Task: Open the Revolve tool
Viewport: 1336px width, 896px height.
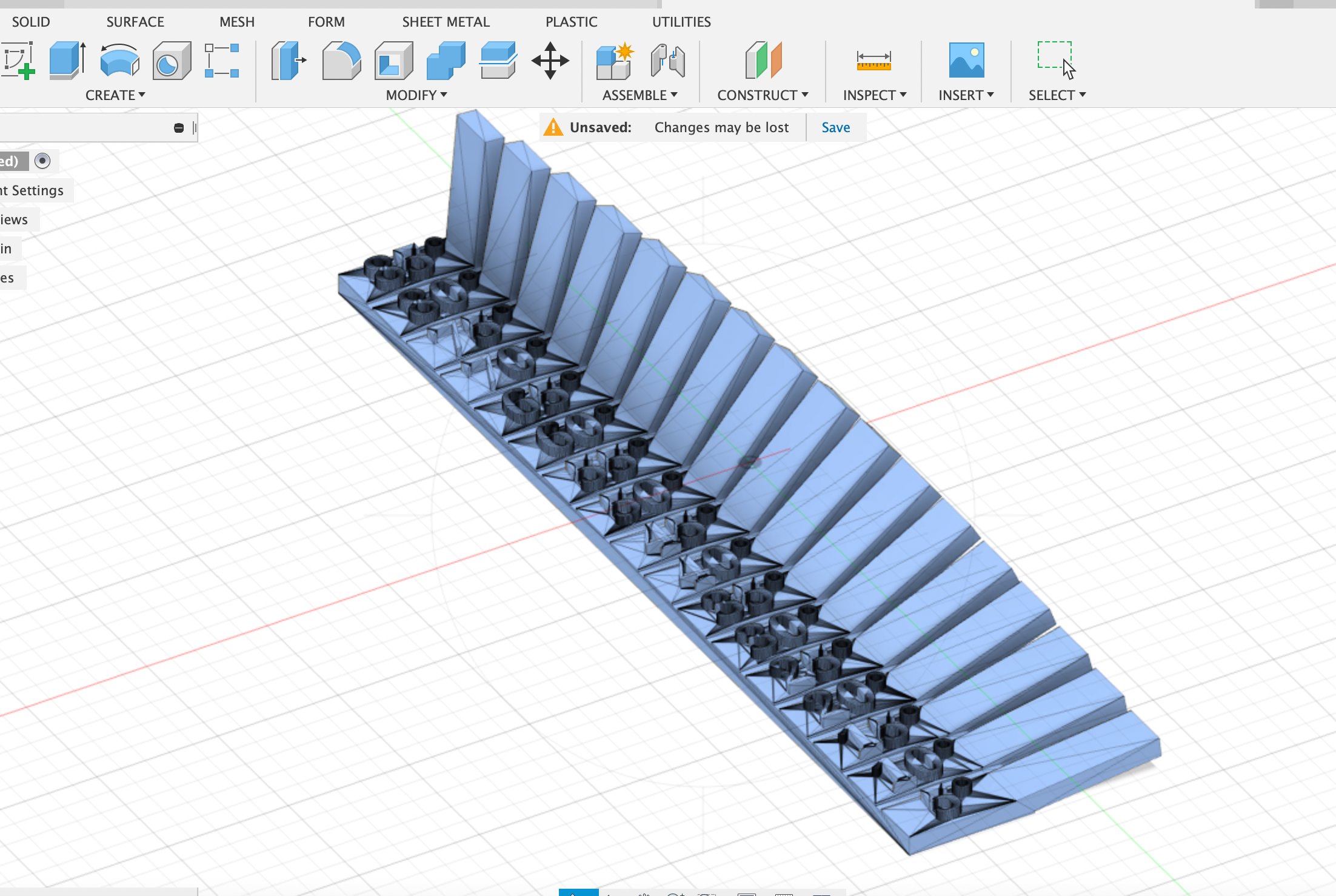Action: 119,61
